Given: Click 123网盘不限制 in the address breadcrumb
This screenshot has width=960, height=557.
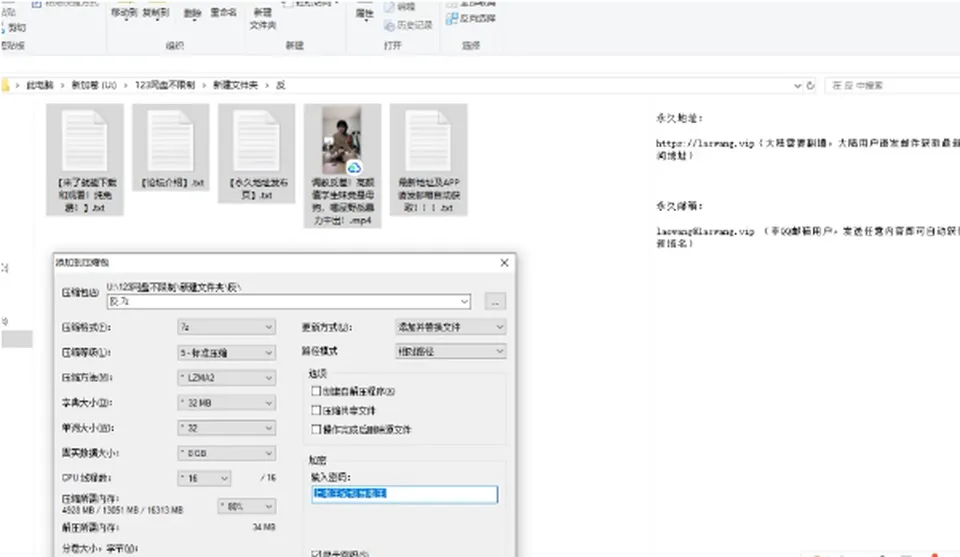Looking at the screenshot, I should (x=165, y=85).
